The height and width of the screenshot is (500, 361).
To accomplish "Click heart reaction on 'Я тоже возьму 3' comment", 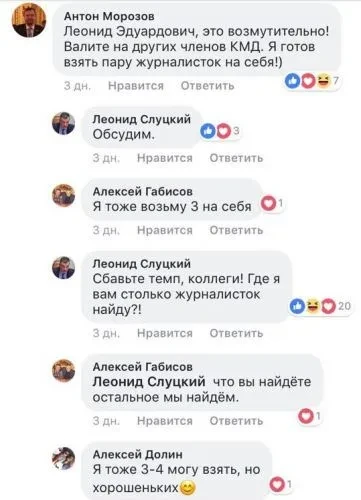I will pos(269,203).
